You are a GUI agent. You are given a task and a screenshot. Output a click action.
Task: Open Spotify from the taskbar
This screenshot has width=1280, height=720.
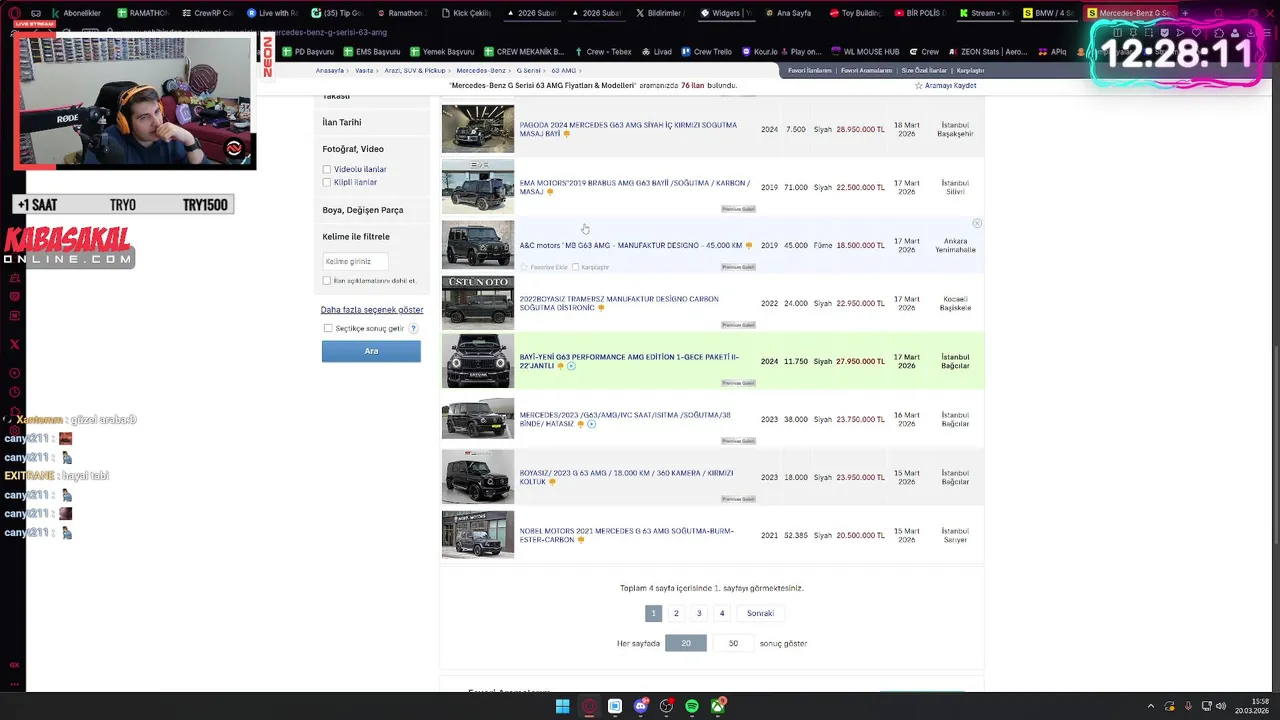[x=692, y=707]
